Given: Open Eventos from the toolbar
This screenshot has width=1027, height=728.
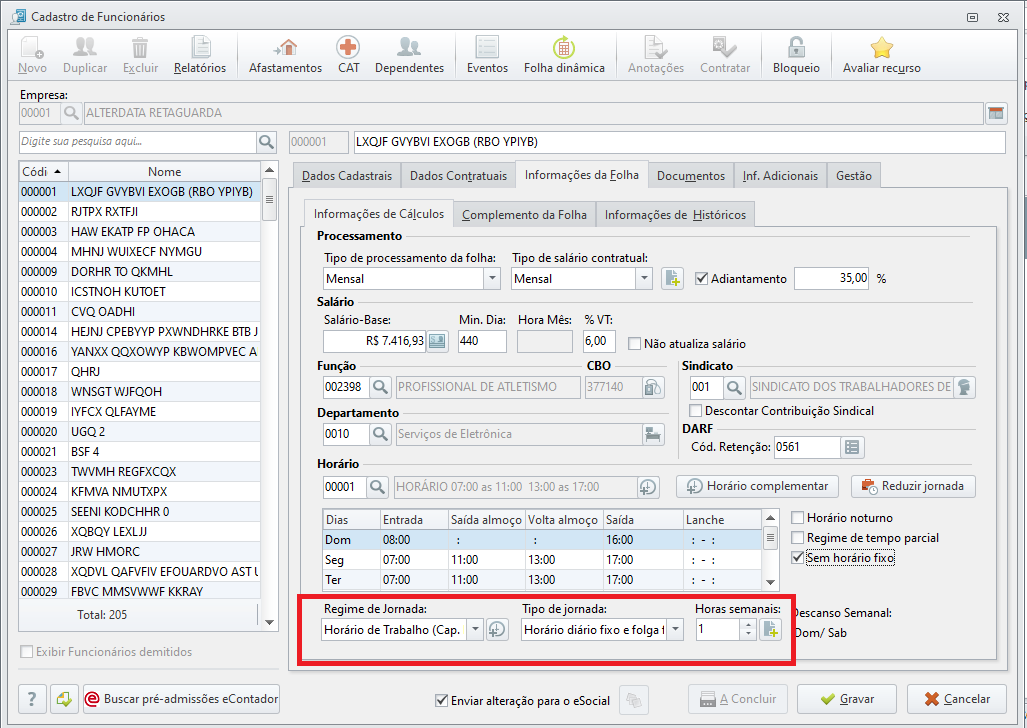Looking at the screenshot, I should (487, 55).
